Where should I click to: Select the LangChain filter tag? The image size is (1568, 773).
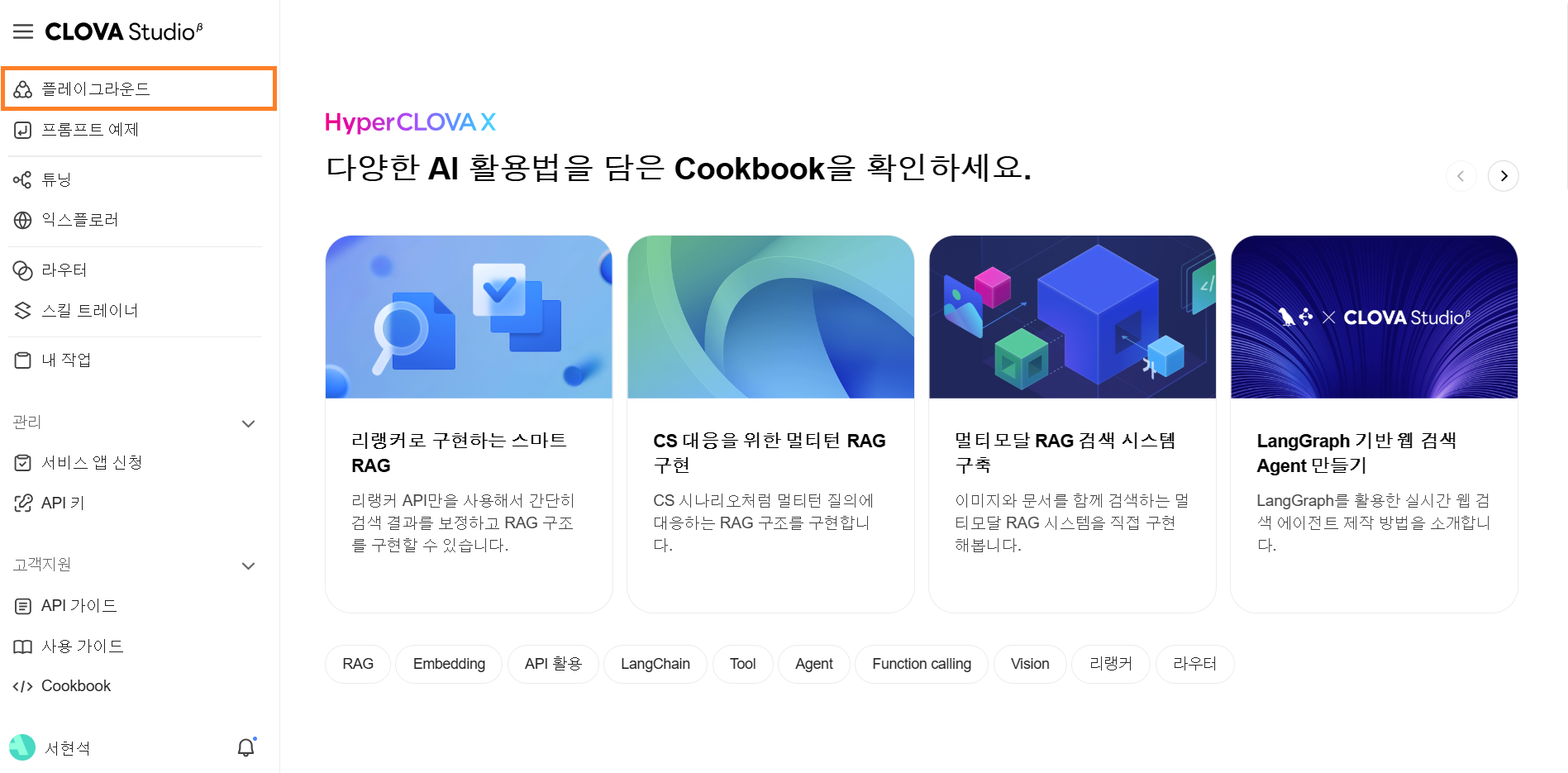[x=655, y=664]
